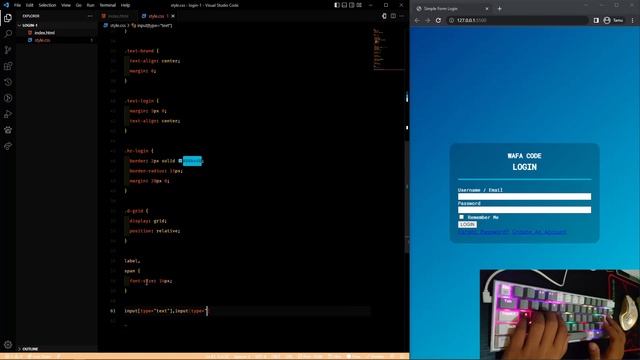Image resolution: width=640 pixels, height=360 pixels.
Task: Open the Help menu
Action: pos(125,5)
